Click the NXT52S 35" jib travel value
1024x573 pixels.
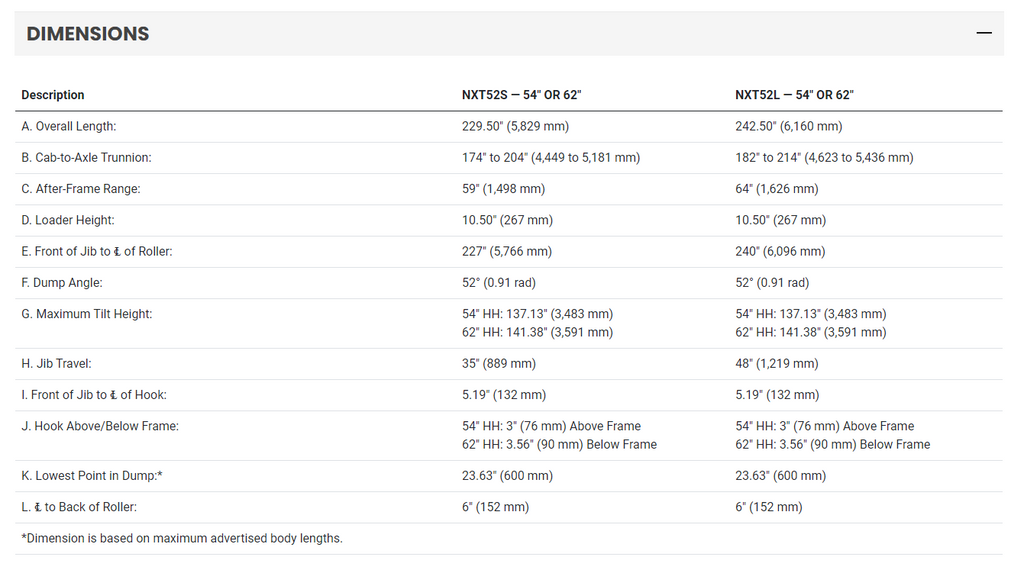coord(499,364)
